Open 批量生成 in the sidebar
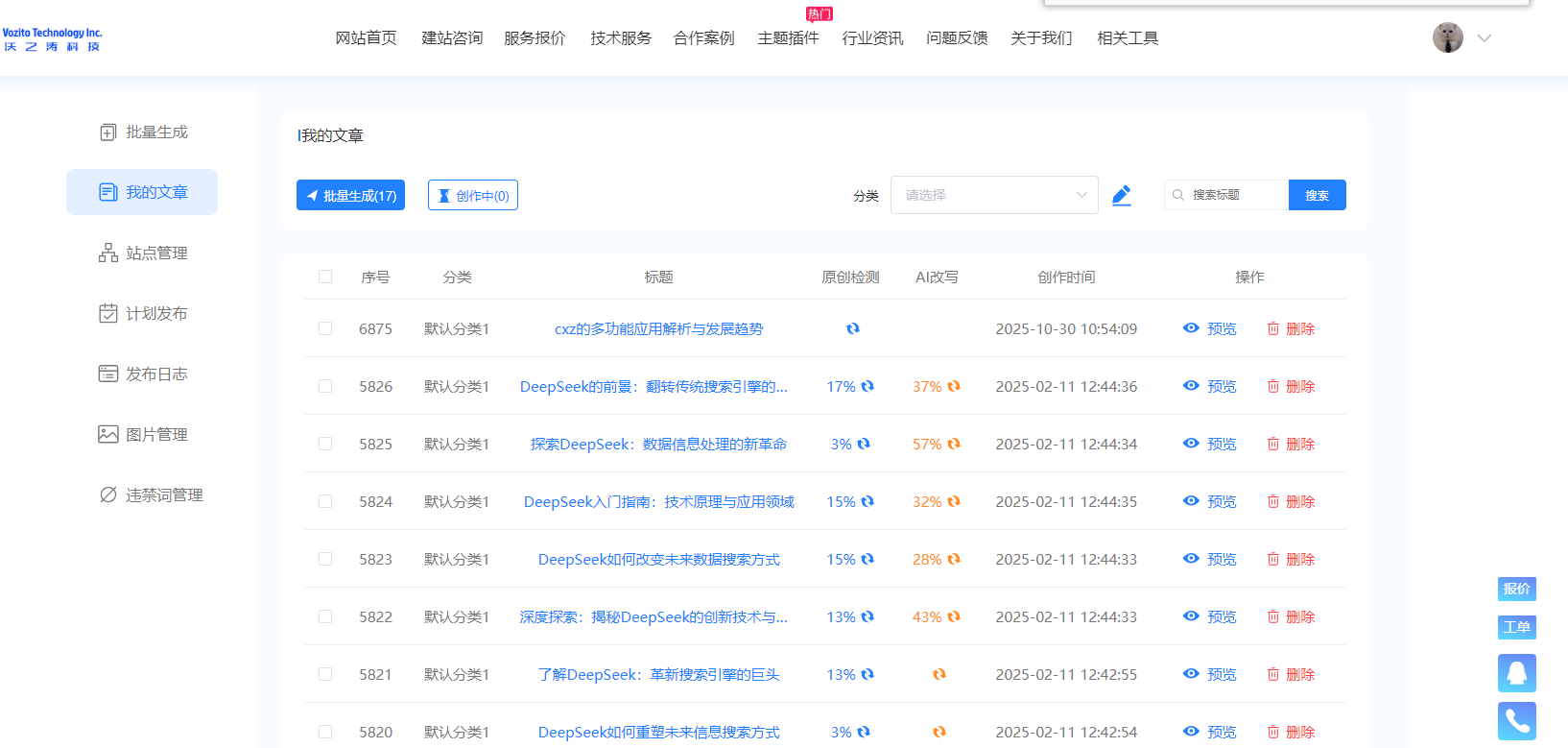Viewport: 1568px width, 748px height. point(142,132)
